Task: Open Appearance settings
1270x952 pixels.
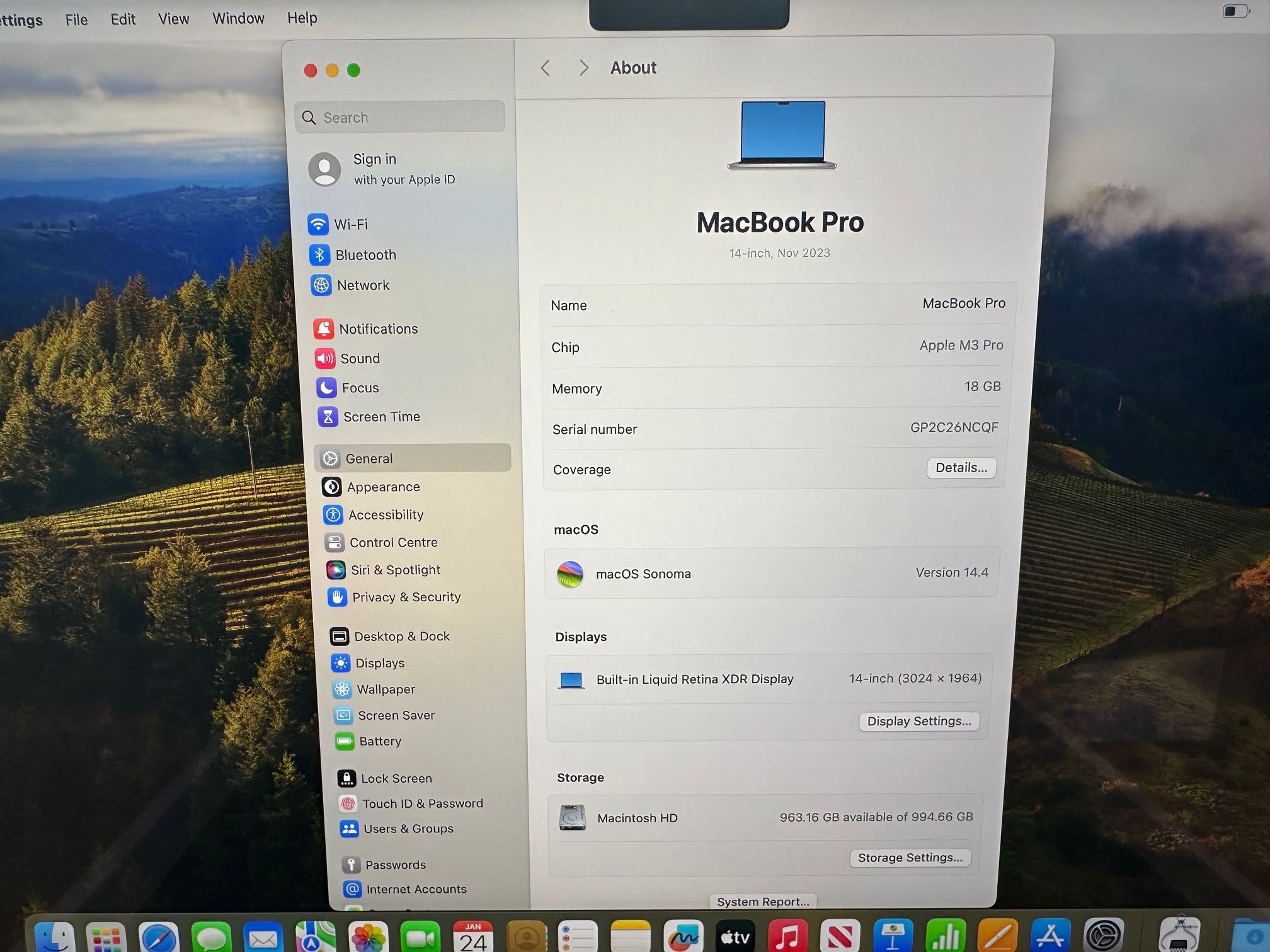Action: point(371,487)
